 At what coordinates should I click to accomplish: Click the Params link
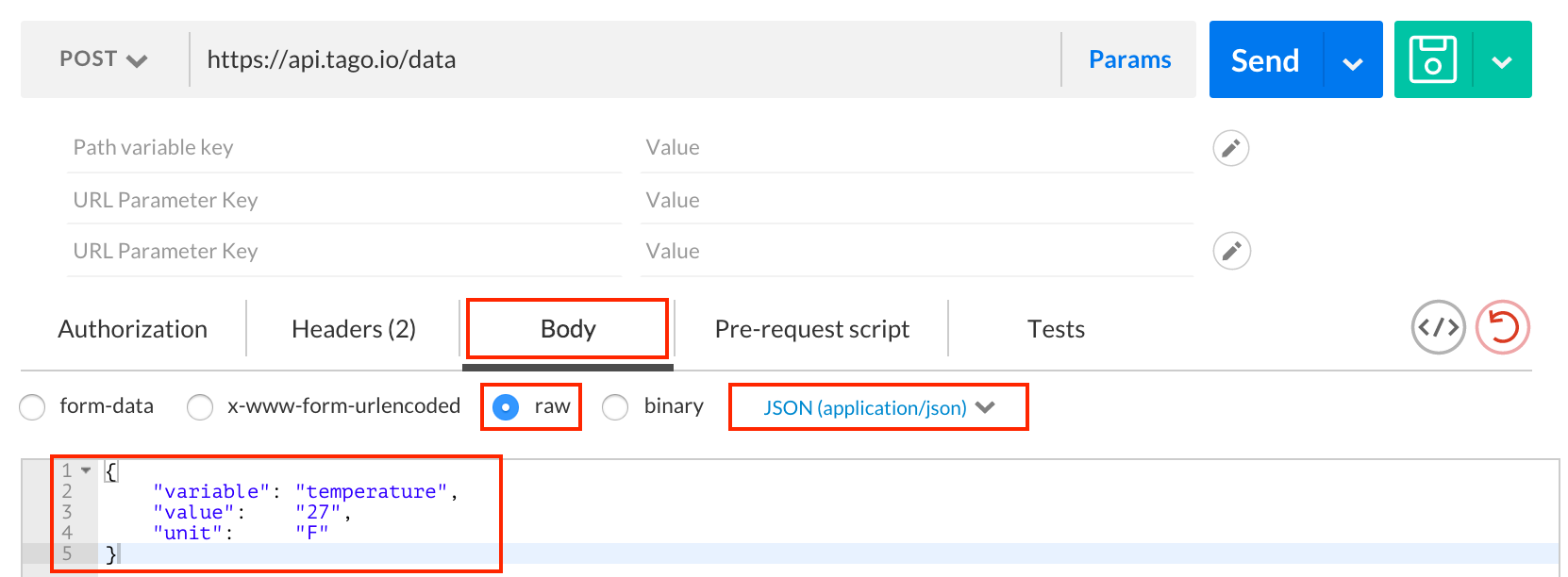1130,59
